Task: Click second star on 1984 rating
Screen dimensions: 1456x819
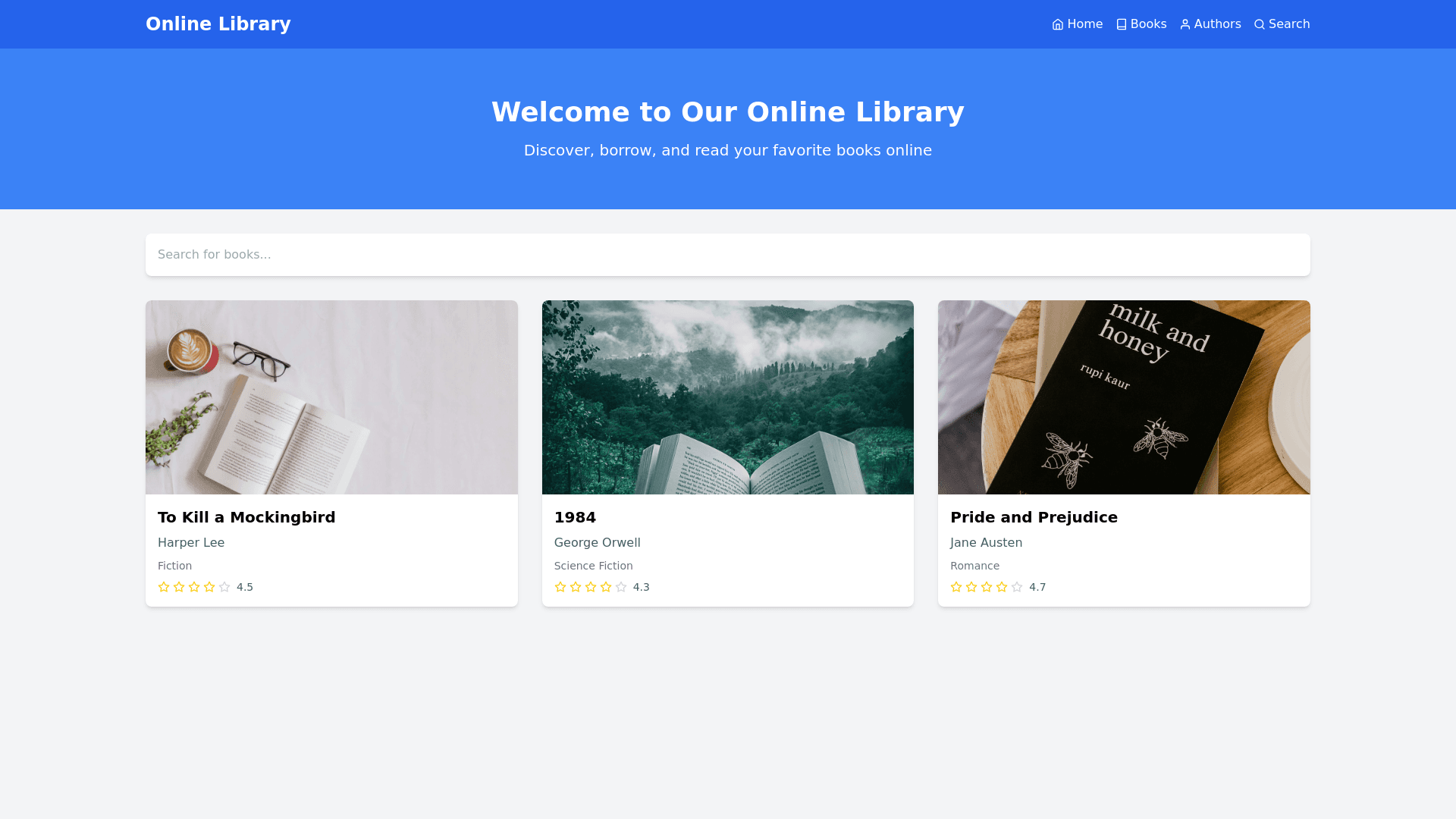Action: click(576, 587)
